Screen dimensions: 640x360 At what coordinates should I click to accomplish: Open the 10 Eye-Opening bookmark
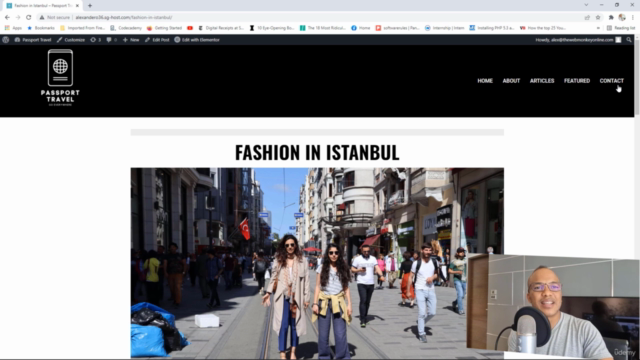[272, 28]
